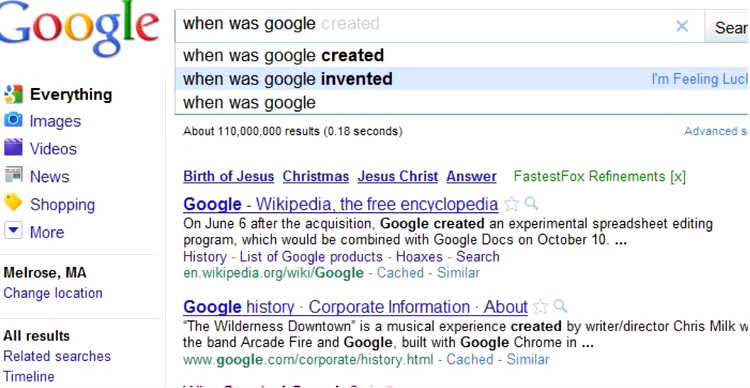Click the Everything search icon in sidebar

pos(13,94)
